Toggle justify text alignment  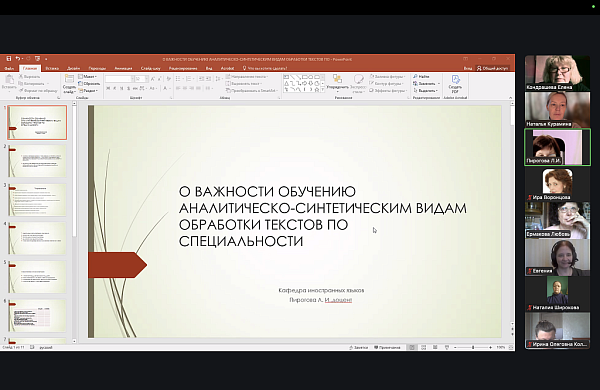199,88
